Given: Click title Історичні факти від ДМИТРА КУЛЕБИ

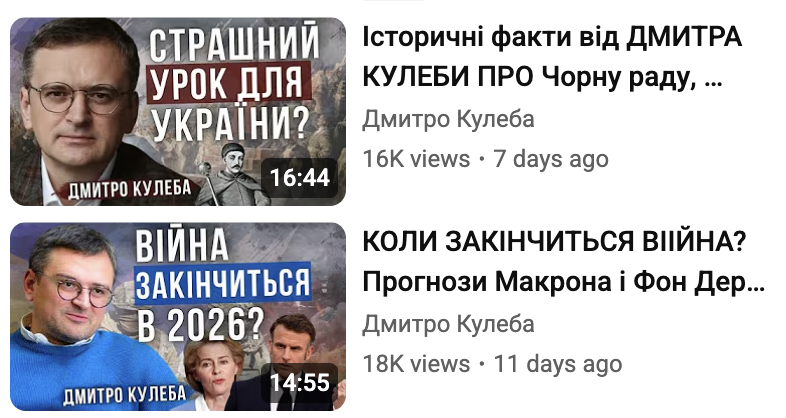Looking at the screenshot, I should tap(552, 57).
